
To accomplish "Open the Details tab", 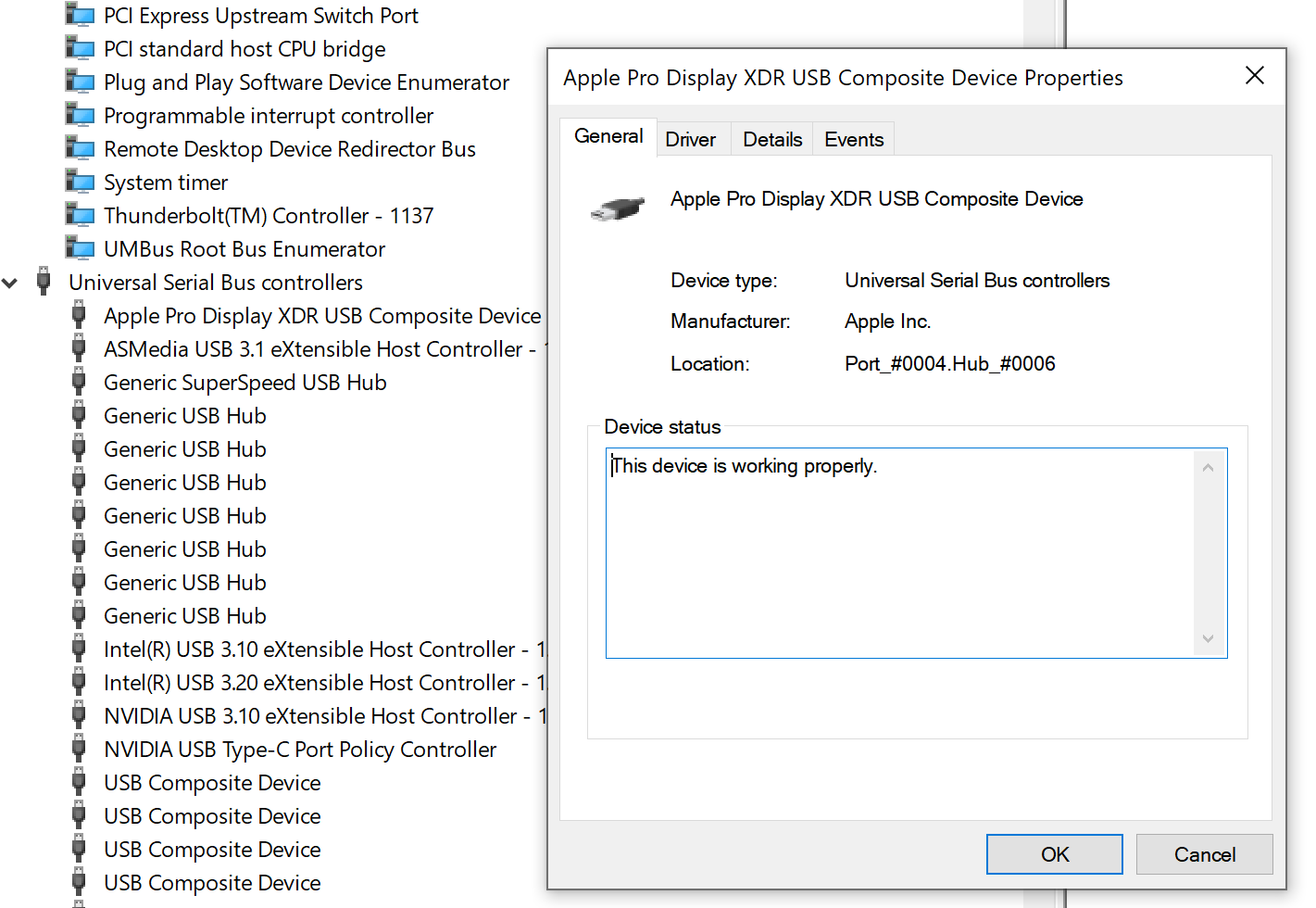I will tap(772, 139).
